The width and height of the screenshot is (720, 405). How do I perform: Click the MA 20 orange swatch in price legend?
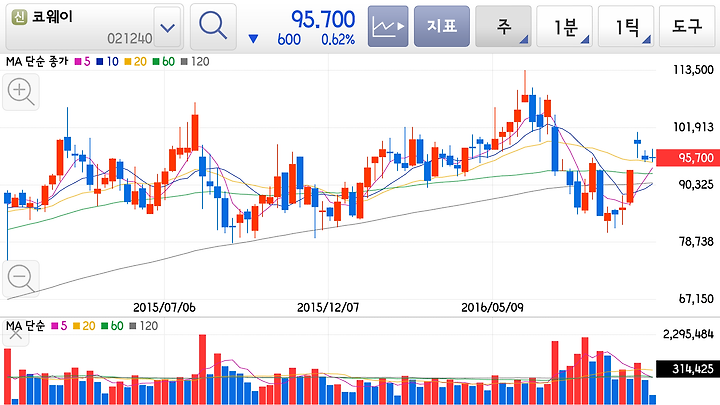pyautogui.click(x=128, y=62)
